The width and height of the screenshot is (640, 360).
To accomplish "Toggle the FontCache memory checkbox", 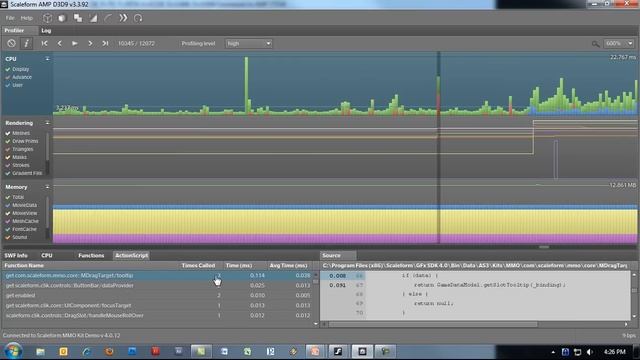I will coord(8,229).
